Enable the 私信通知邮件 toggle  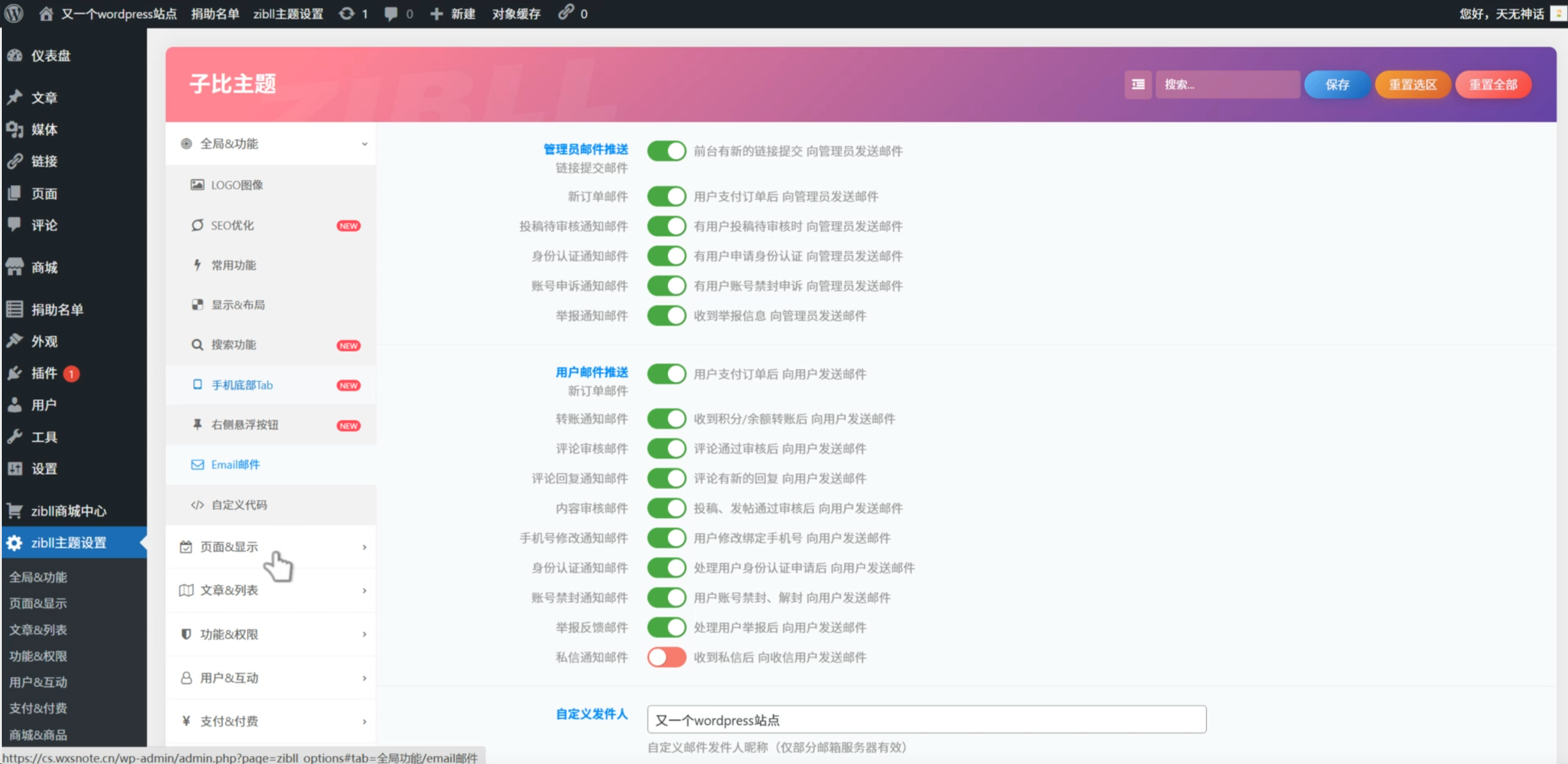coord(666,657)
